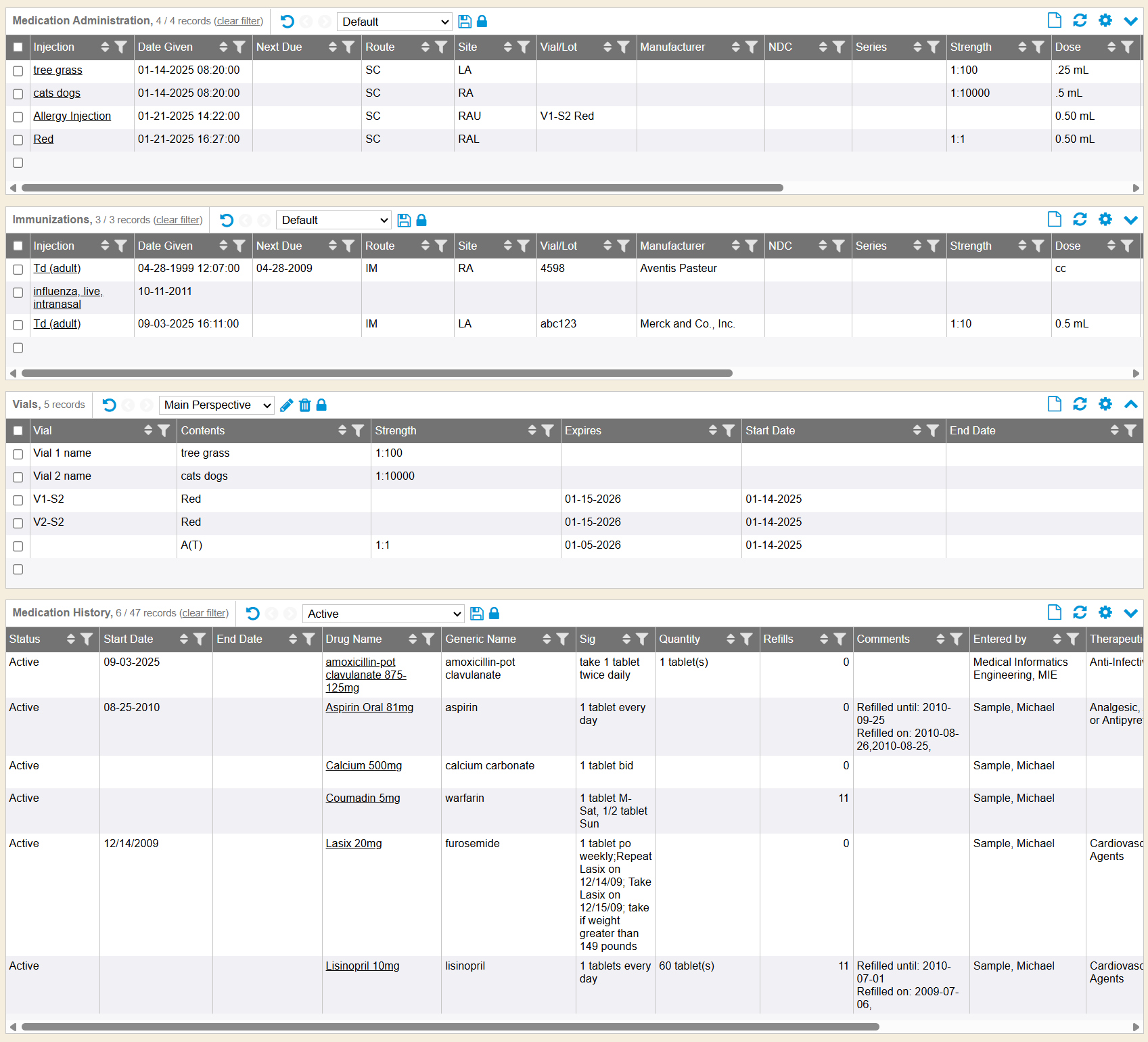Toggle select-all checkbox in Immunizations header

[x=18, y=246]
